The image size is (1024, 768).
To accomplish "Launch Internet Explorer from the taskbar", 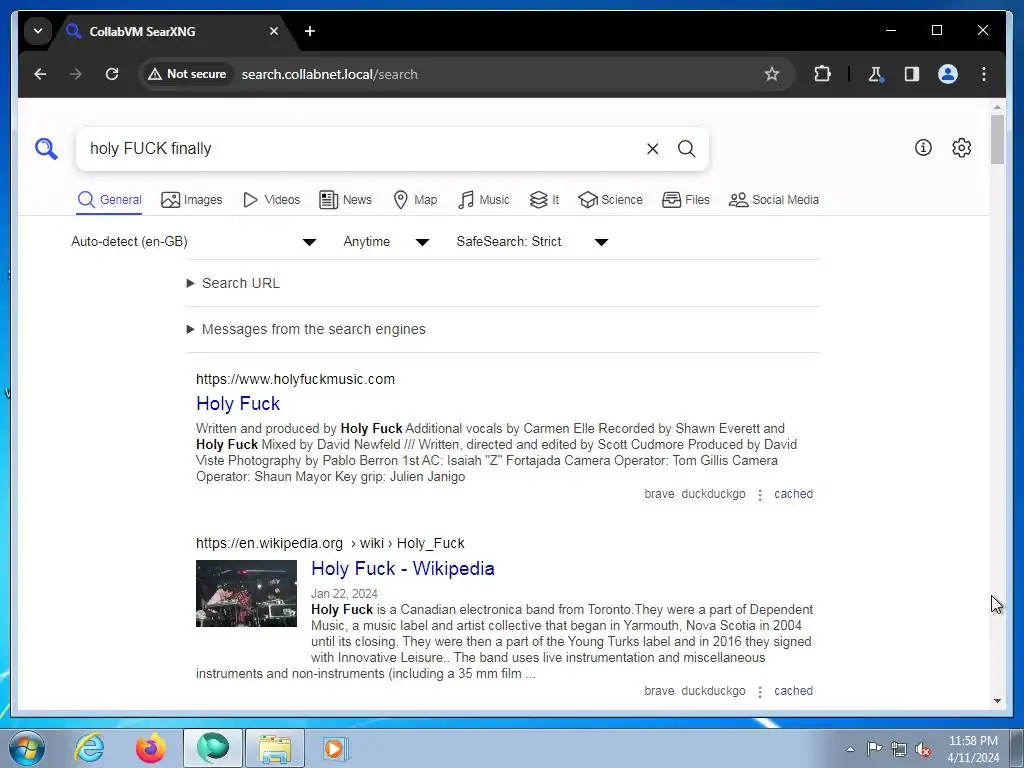I will coord(89,748).
